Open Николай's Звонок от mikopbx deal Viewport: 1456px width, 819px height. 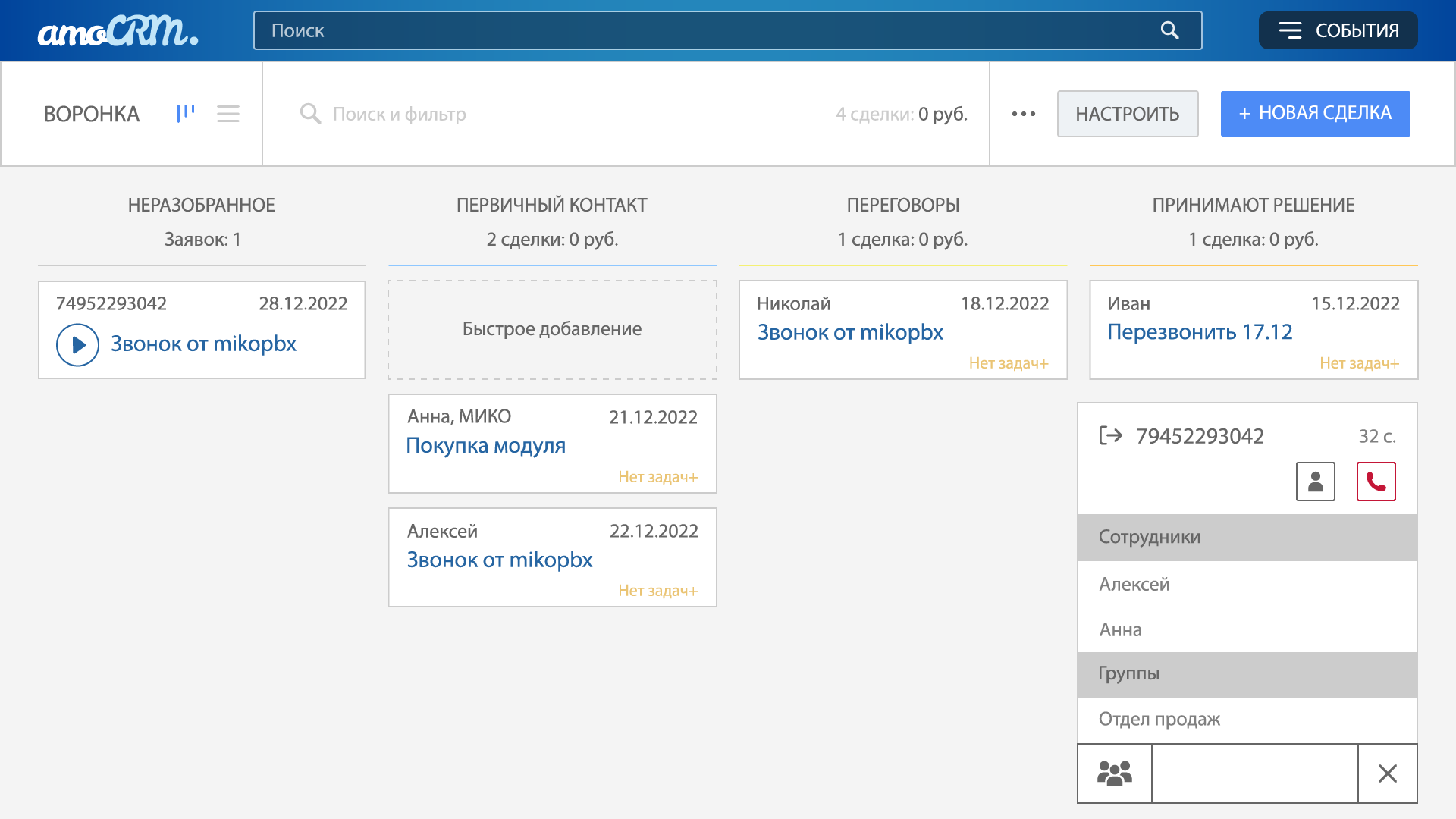pyautogui.click(x=850, y=332)
